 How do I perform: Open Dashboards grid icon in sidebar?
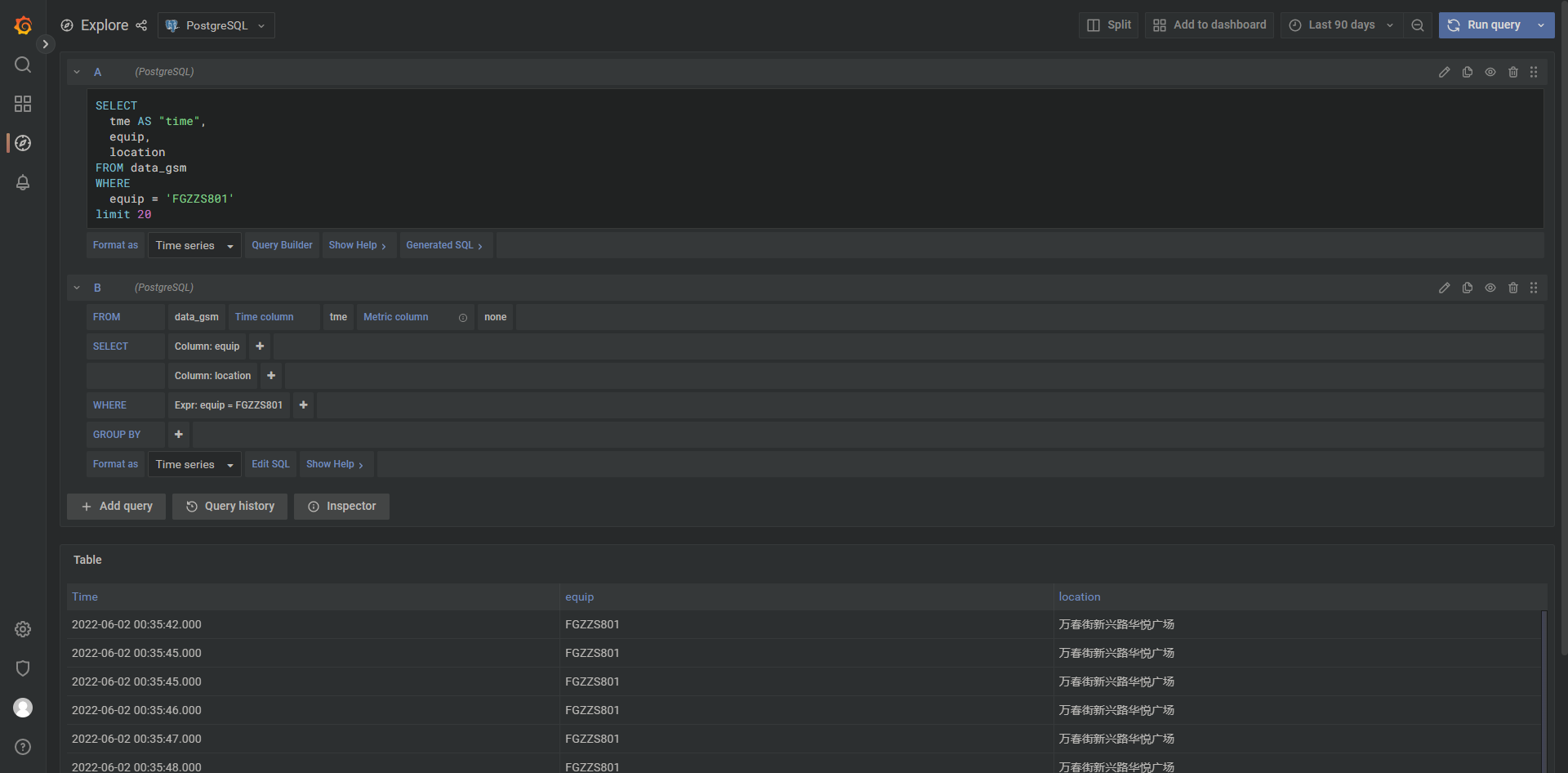click(x=23, y=104)
